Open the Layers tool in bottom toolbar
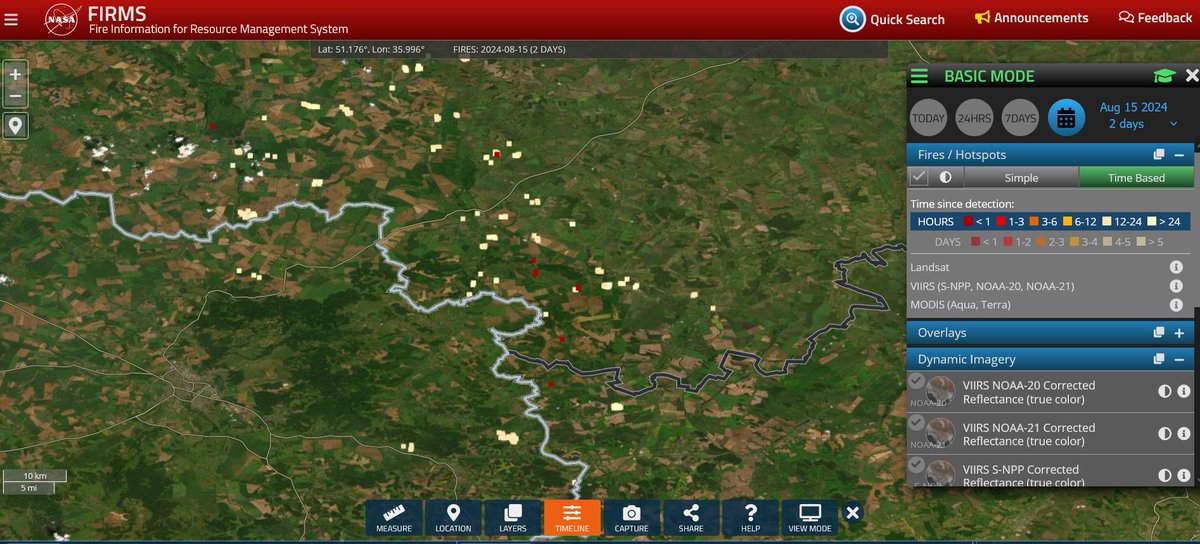Viewport: 1200px width, 544px height. point(512,518)
